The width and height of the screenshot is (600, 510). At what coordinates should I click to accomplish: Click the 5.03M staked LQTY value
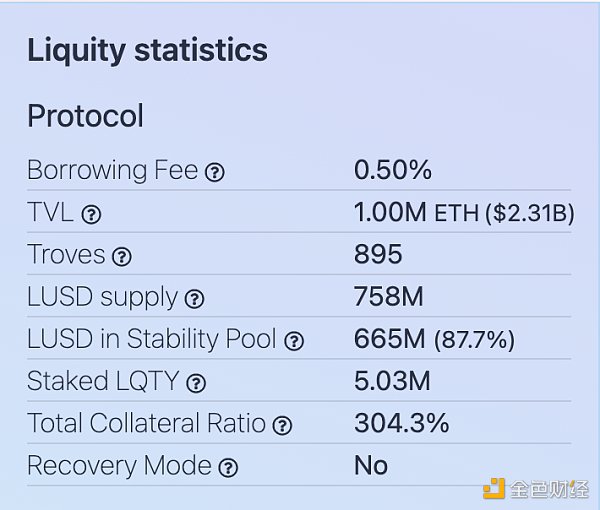(392, 382)
